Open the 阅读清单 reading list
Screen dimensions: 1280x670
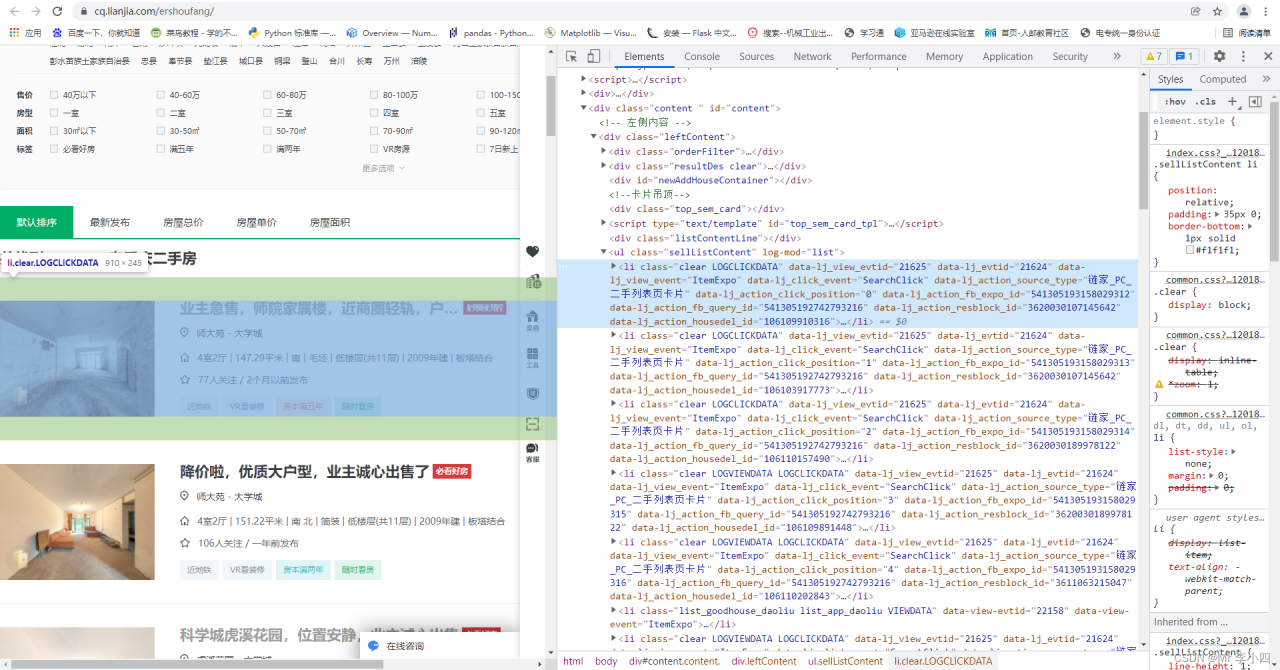[1247, 32]
